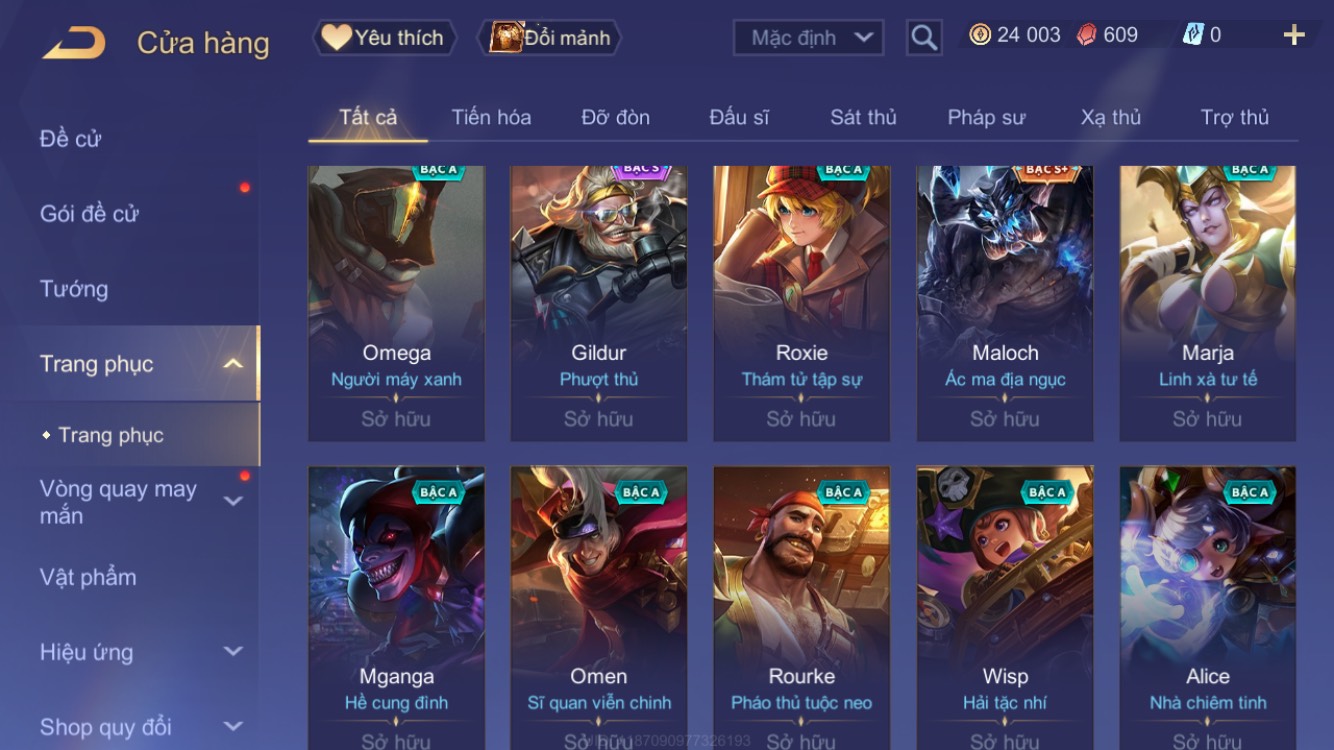Image resolution: width=1334 pixels, height=750 pixels.
Task: Open Yêu thích heart favorites
Action: point(385,38)
